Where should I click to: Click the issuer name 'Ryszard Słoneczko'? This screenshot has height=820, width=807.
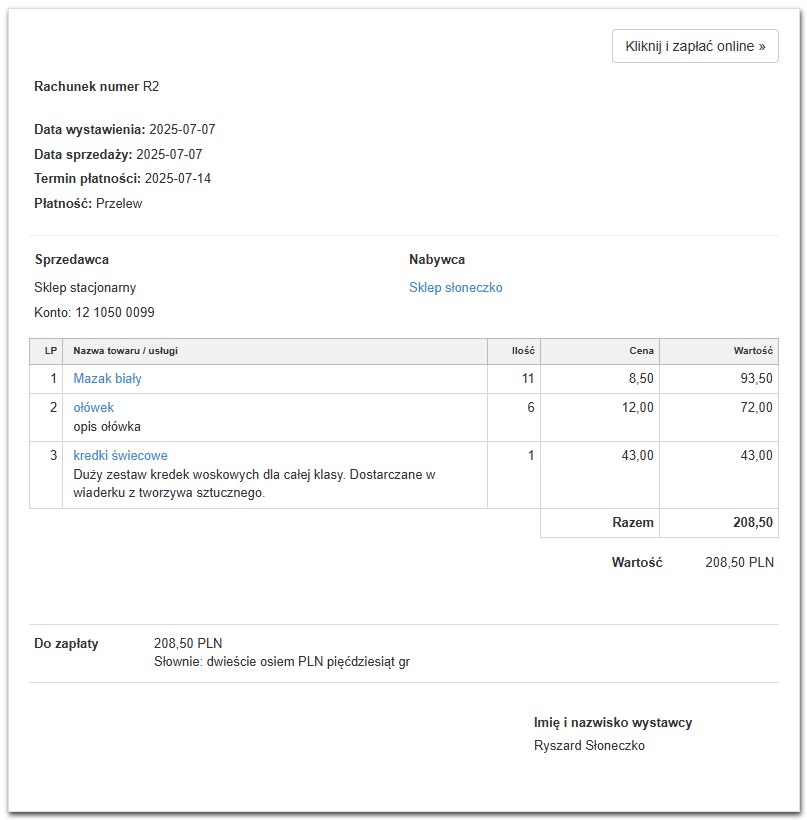click(589, 746)
